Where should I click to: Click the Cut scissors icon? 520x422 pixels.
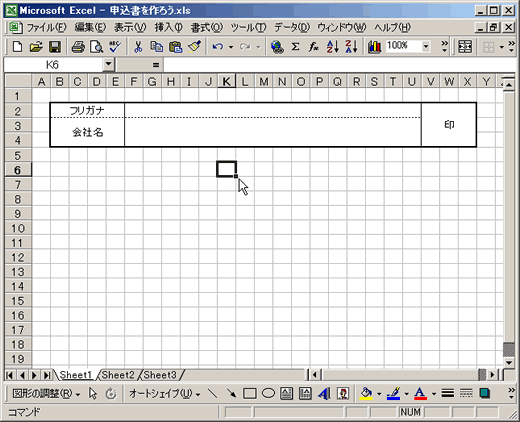click(138, 47)
